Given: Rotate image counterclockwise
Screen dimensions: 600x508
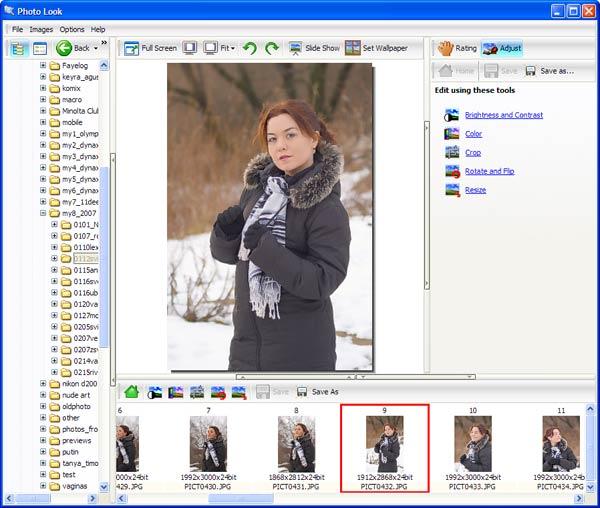Looking at the screenshot, I should coord(250,49).
